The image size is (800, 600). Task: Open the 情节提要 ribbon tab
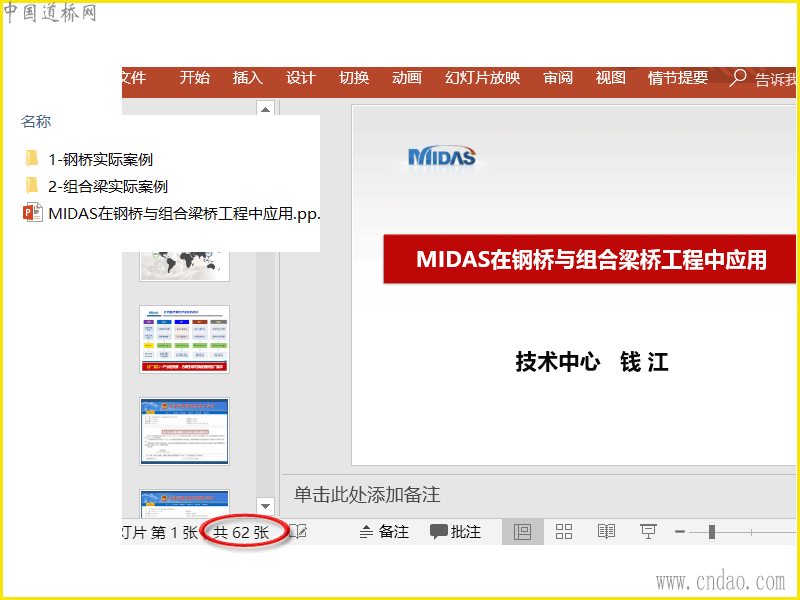678,78
